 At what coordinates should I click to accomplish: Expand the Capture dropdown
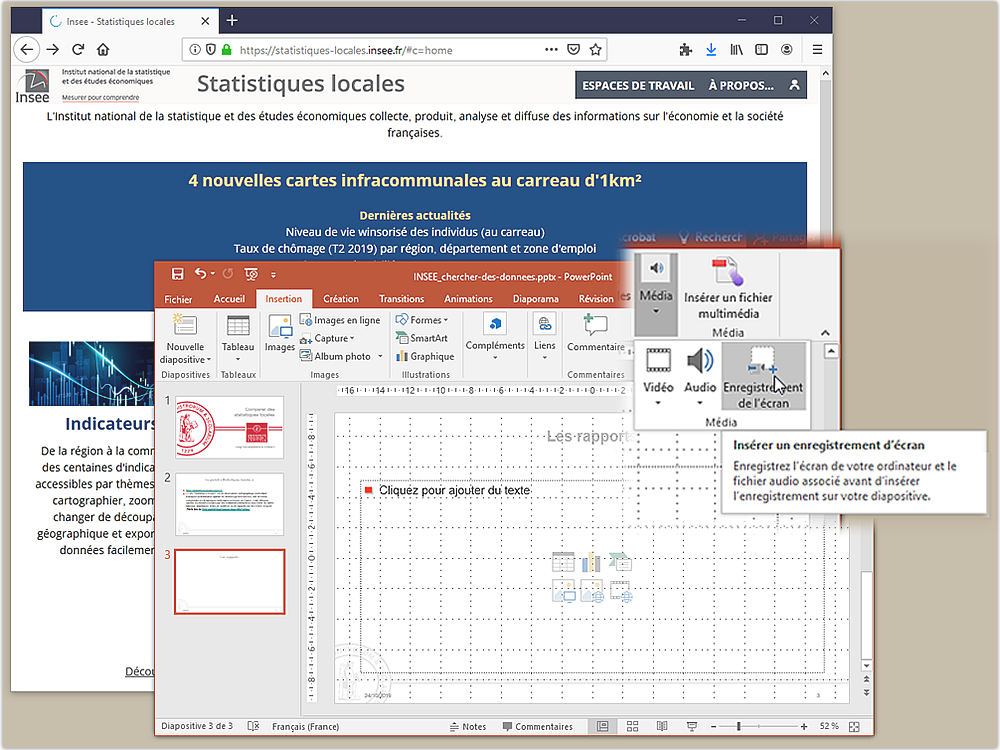[x=352, y=339]
